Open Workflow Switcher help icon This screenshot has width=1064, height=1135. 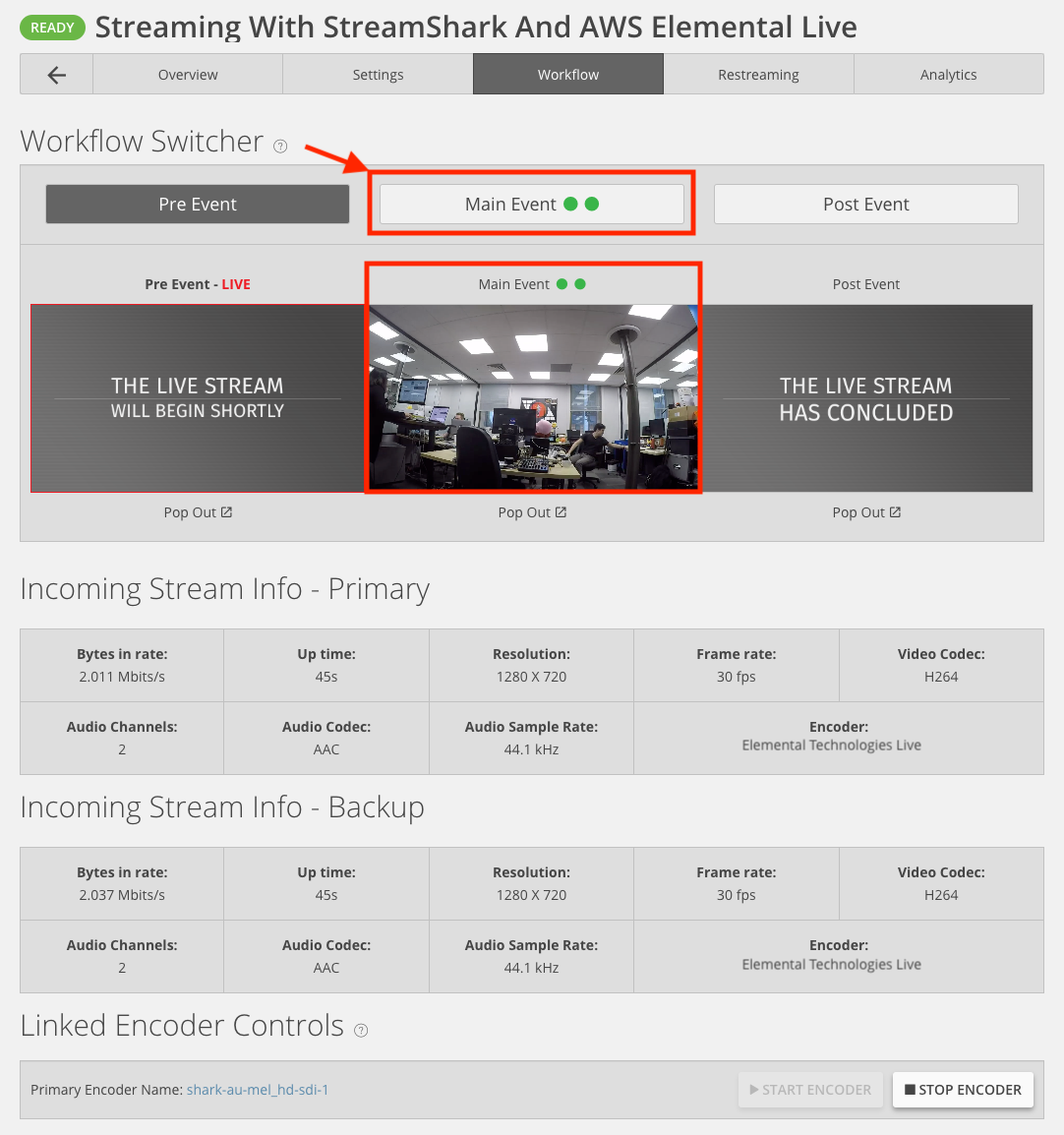click(x=280, y=147)
